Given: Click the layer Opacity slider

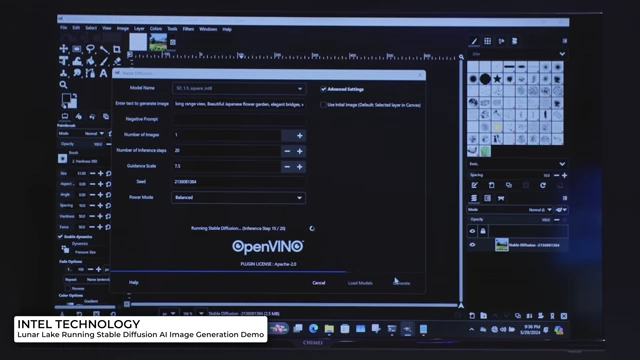Looking at the screenshot, I should (x=510, y=220).
